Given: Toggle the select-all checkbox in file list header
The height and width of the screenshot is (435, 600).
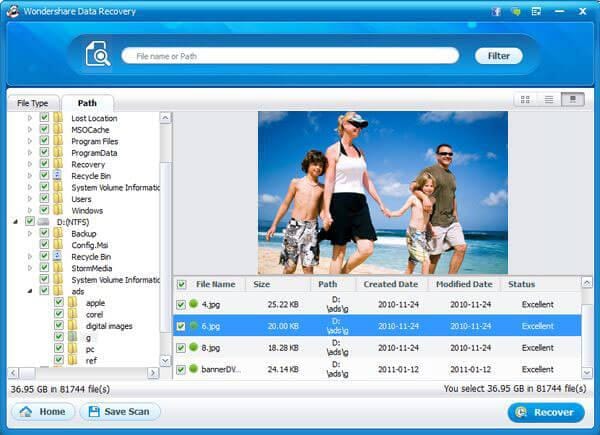Looking at the screenshot, I should coord(181,284).
